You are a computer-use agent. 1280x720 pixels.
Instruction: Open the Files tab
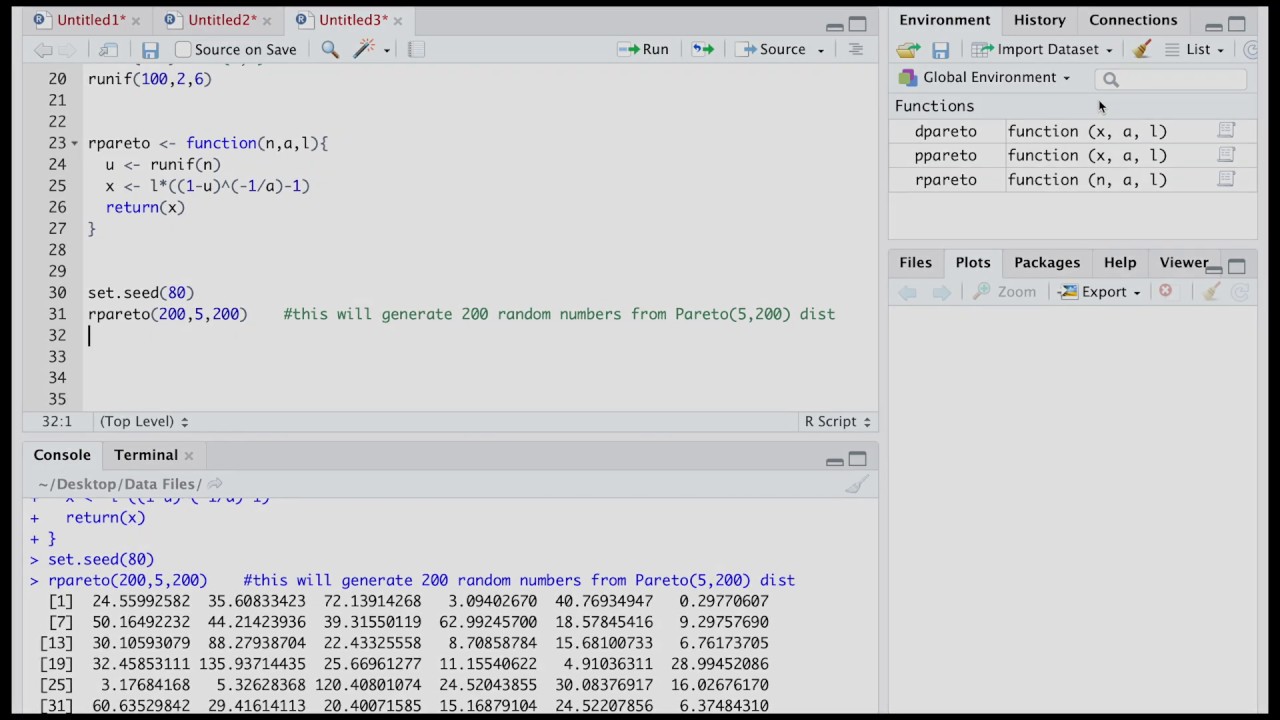tap(915, 263)
